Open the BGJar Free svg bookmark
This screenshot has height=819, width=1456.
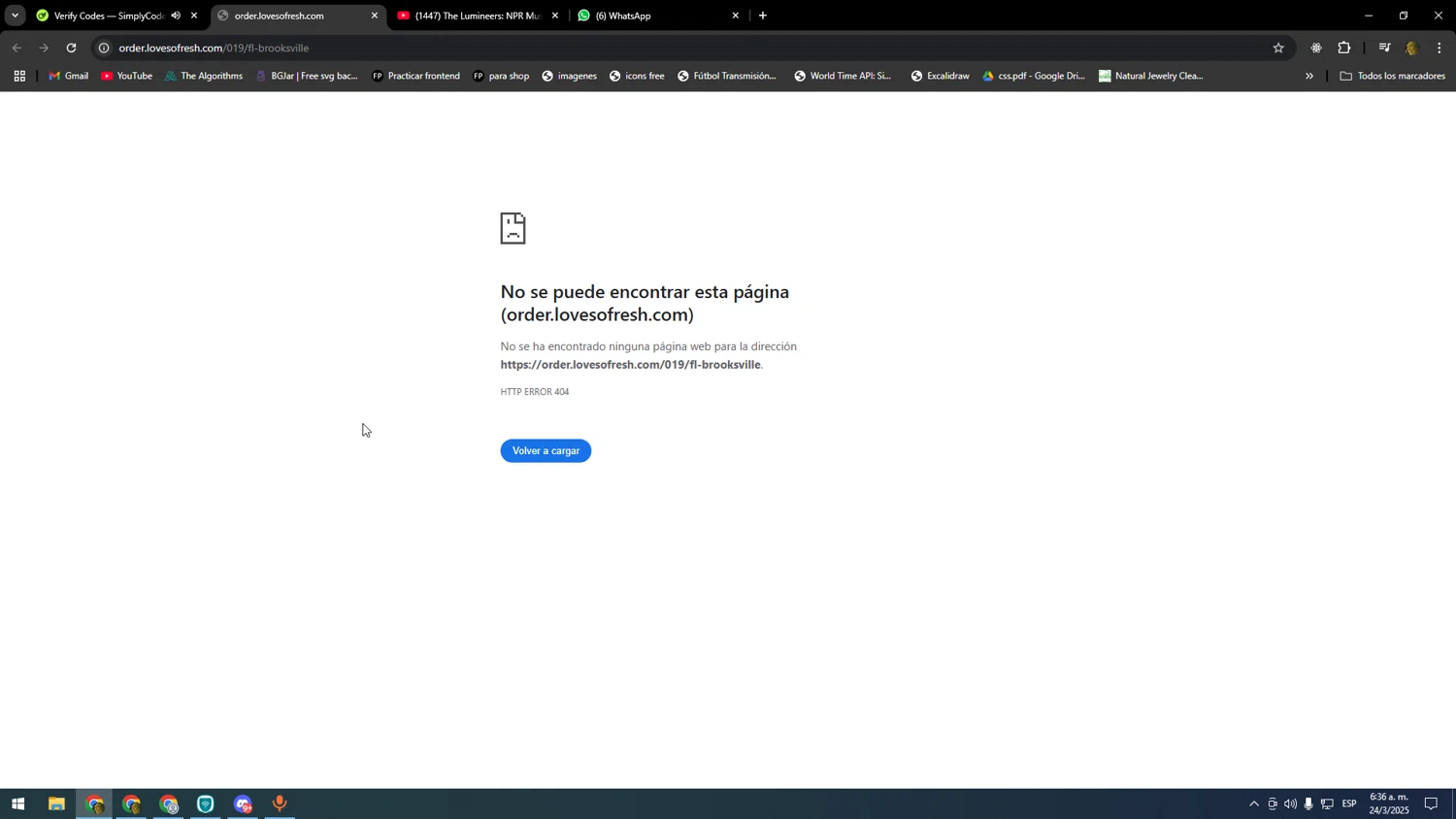pyautogui.click(x=307, y=76)
